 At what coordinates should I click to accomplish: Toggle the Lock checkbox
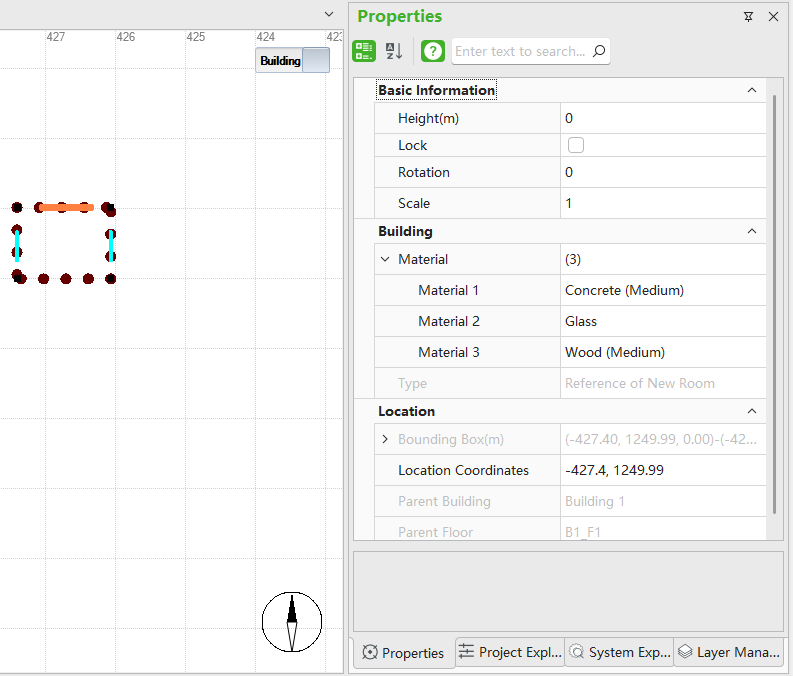point(576,145)
